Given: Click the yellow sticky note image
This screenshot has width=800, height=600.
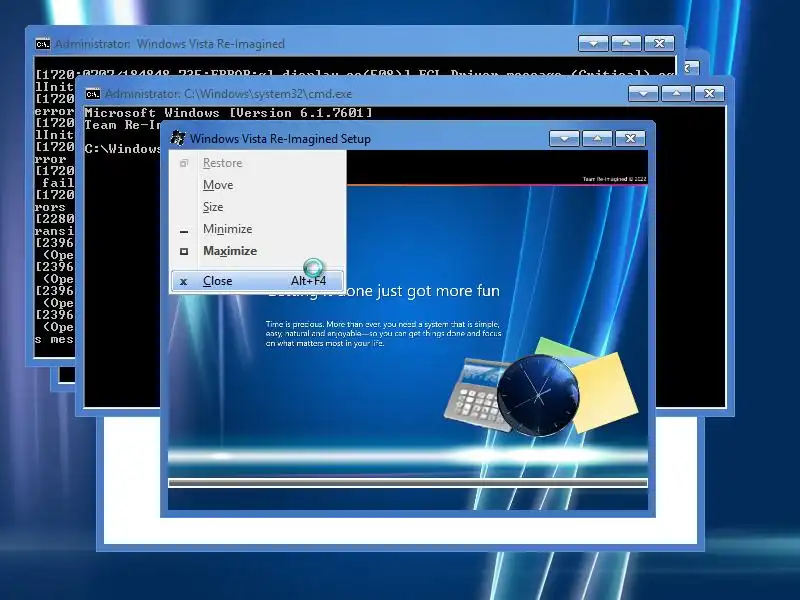Looking at the screenshot, I should (x=606, y=392).
